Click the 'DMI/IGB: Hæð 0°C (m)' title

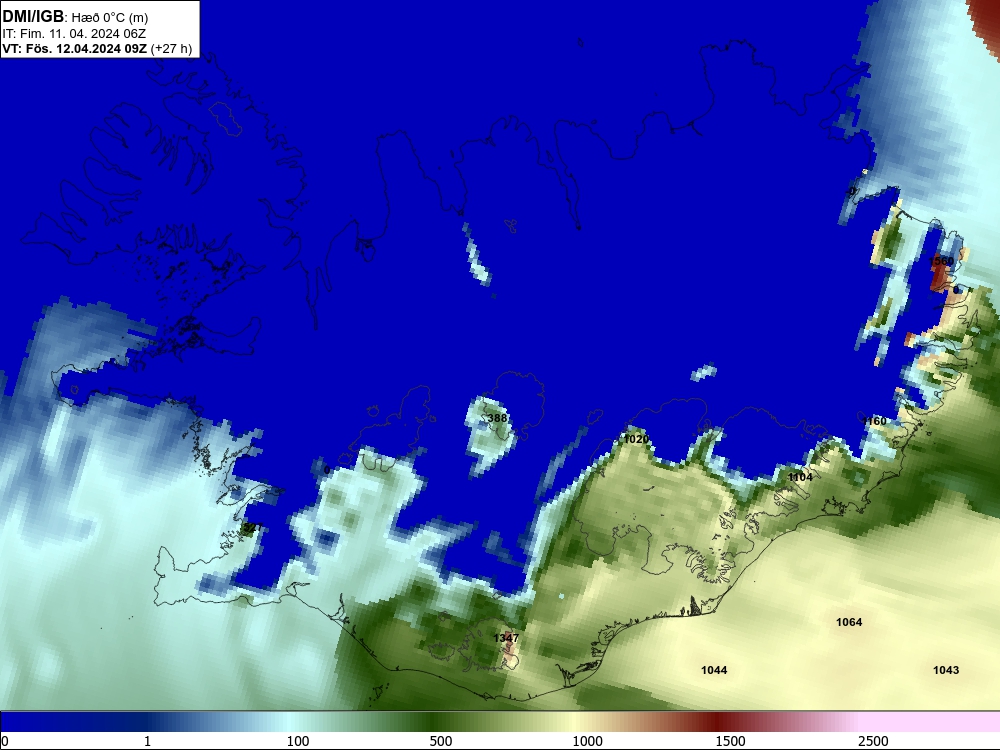tap(75, 17)
